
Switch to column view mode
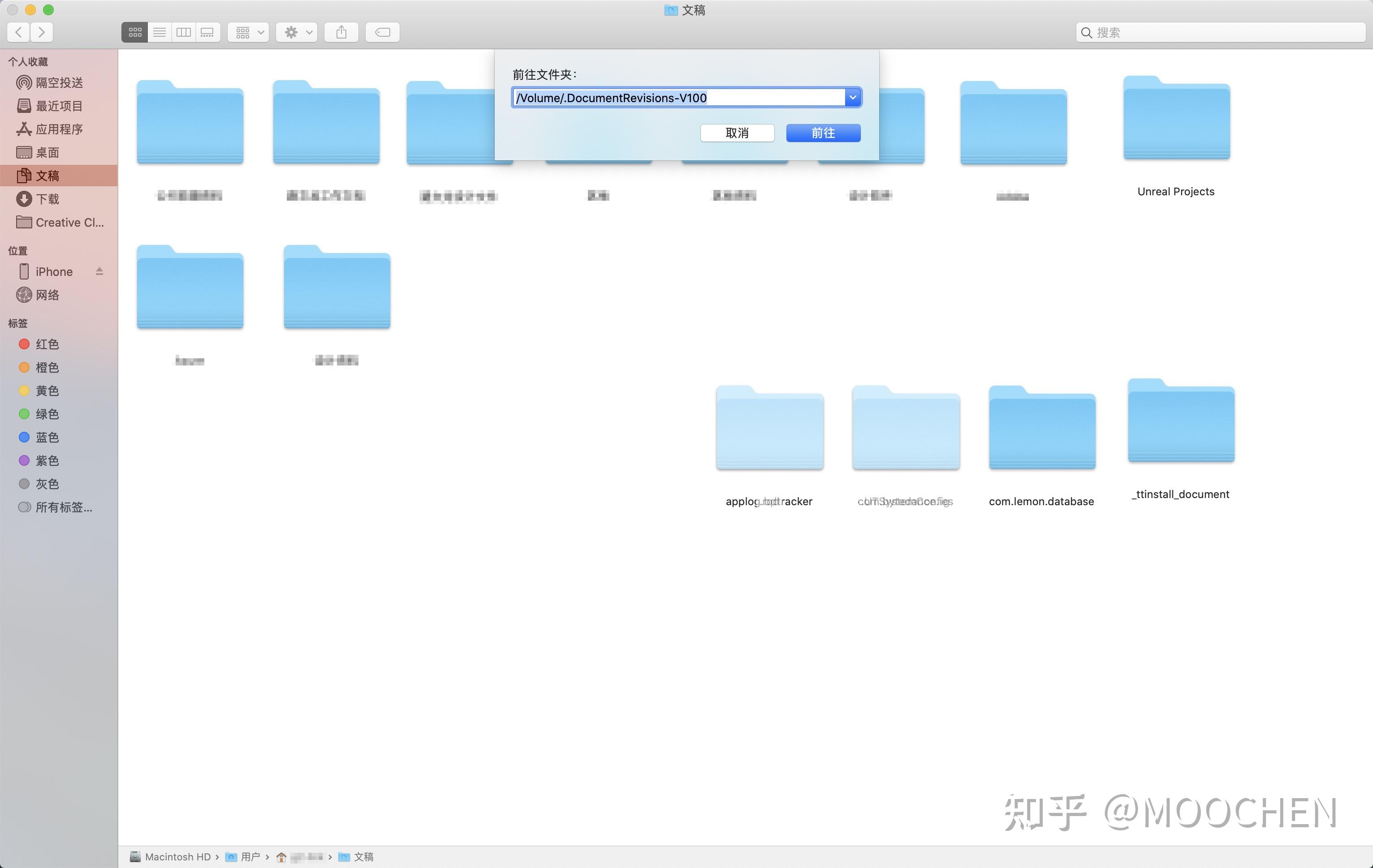[x=184, y=33]
